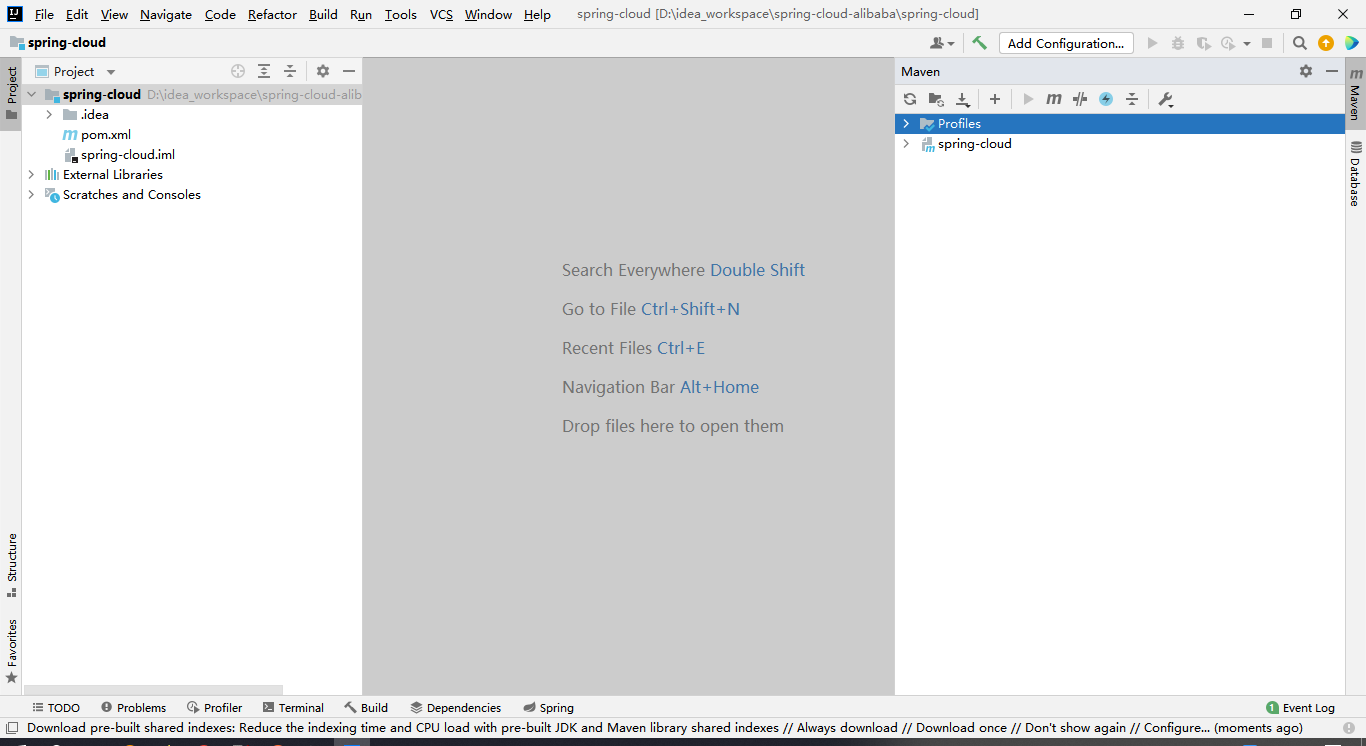Image resolution: width=1366 pixels, height=746 pixels.
Task: Expand Scratches and Consoles node
Action: [31, 195]
